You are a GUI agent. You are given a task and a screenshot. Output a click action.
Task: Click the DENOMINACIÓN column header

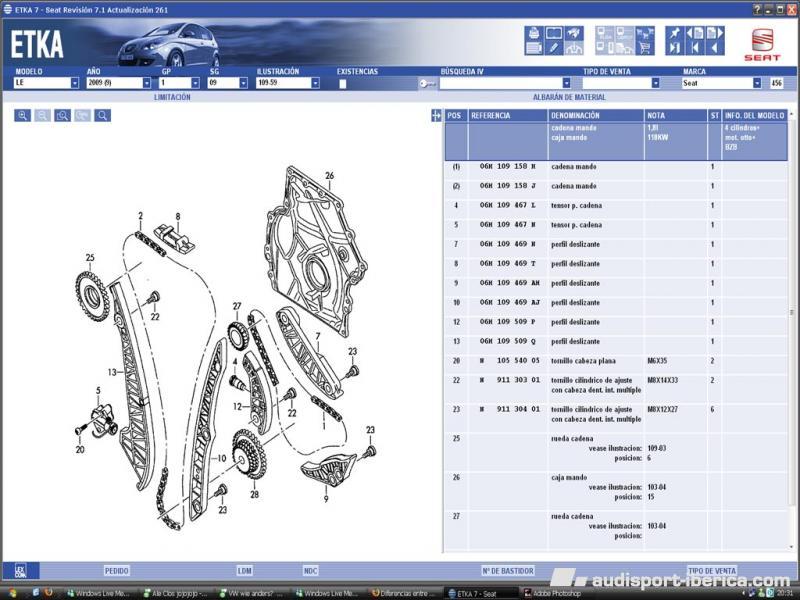[596, 116]
